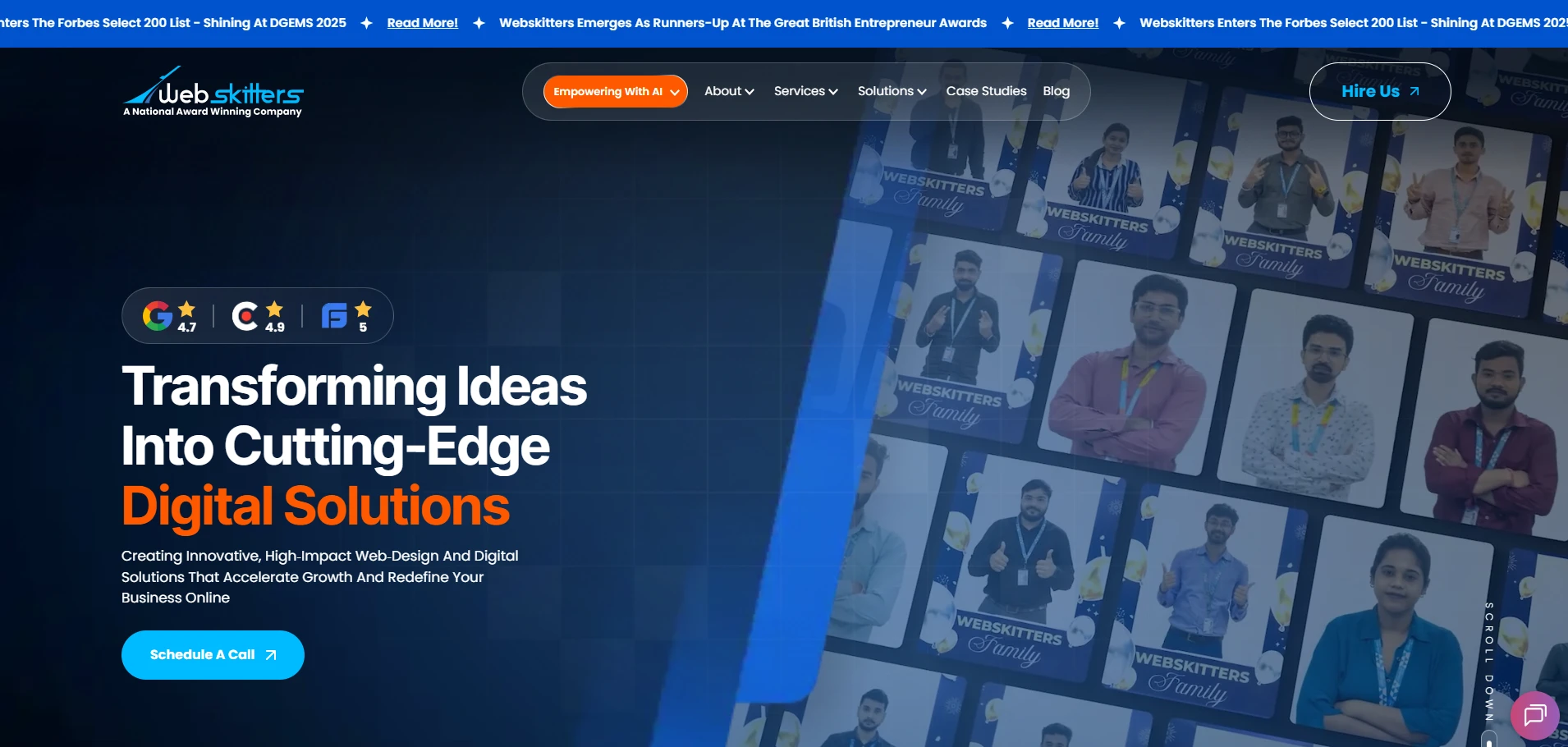The width and height of the screenshot is (1568, 747).
Task: Open the Blog menu item
Action: (x=1056, y=91)
